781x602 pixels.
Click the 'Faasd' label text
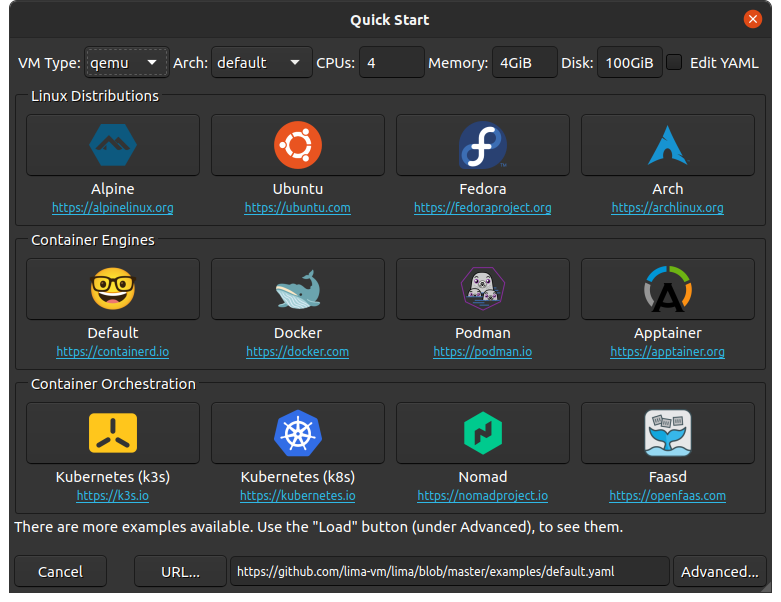tap(667, 477)
